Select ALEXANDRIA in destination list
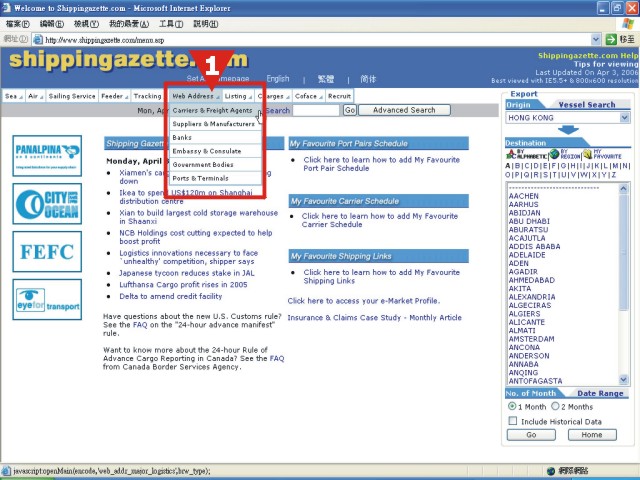 coord(532,297)
